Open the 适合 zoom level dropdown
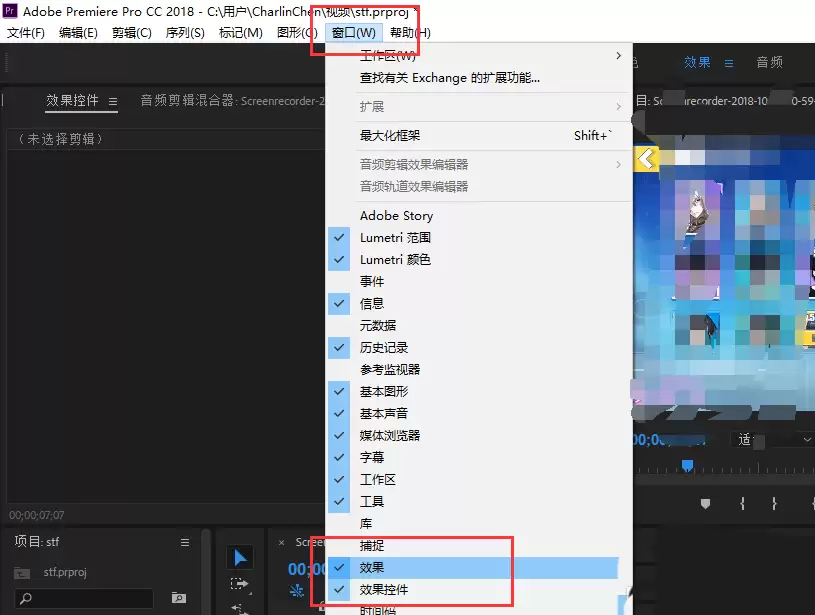 tap(770, 437)
